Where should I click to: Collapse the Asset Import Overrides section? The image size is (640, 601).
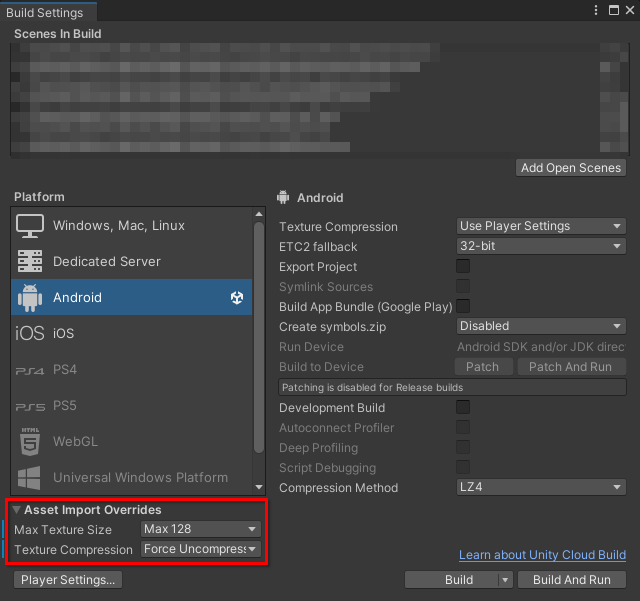pos(17,510)
